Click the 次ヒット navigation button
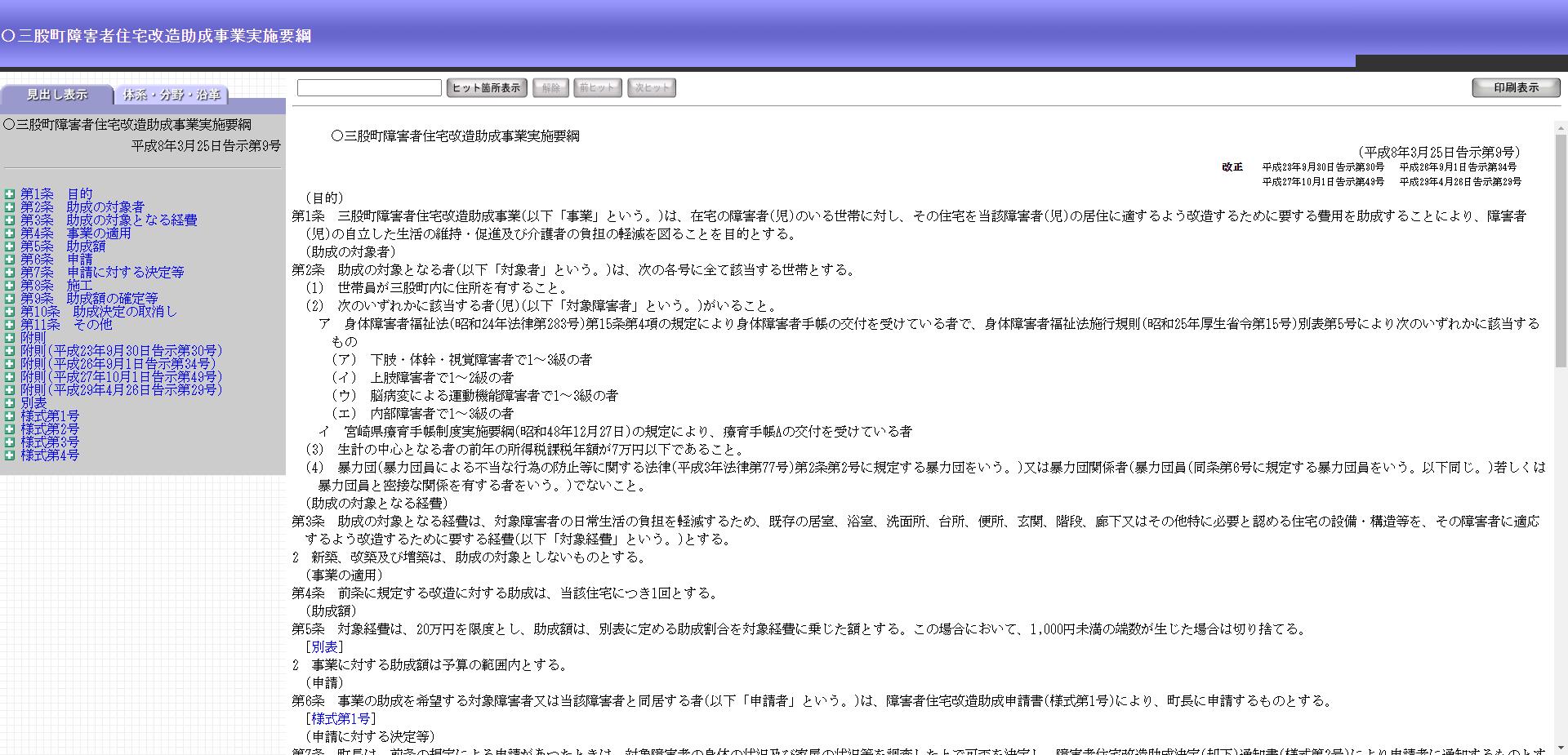The width and height of the screenshot is (1568, 755). [x=651, y=87]
